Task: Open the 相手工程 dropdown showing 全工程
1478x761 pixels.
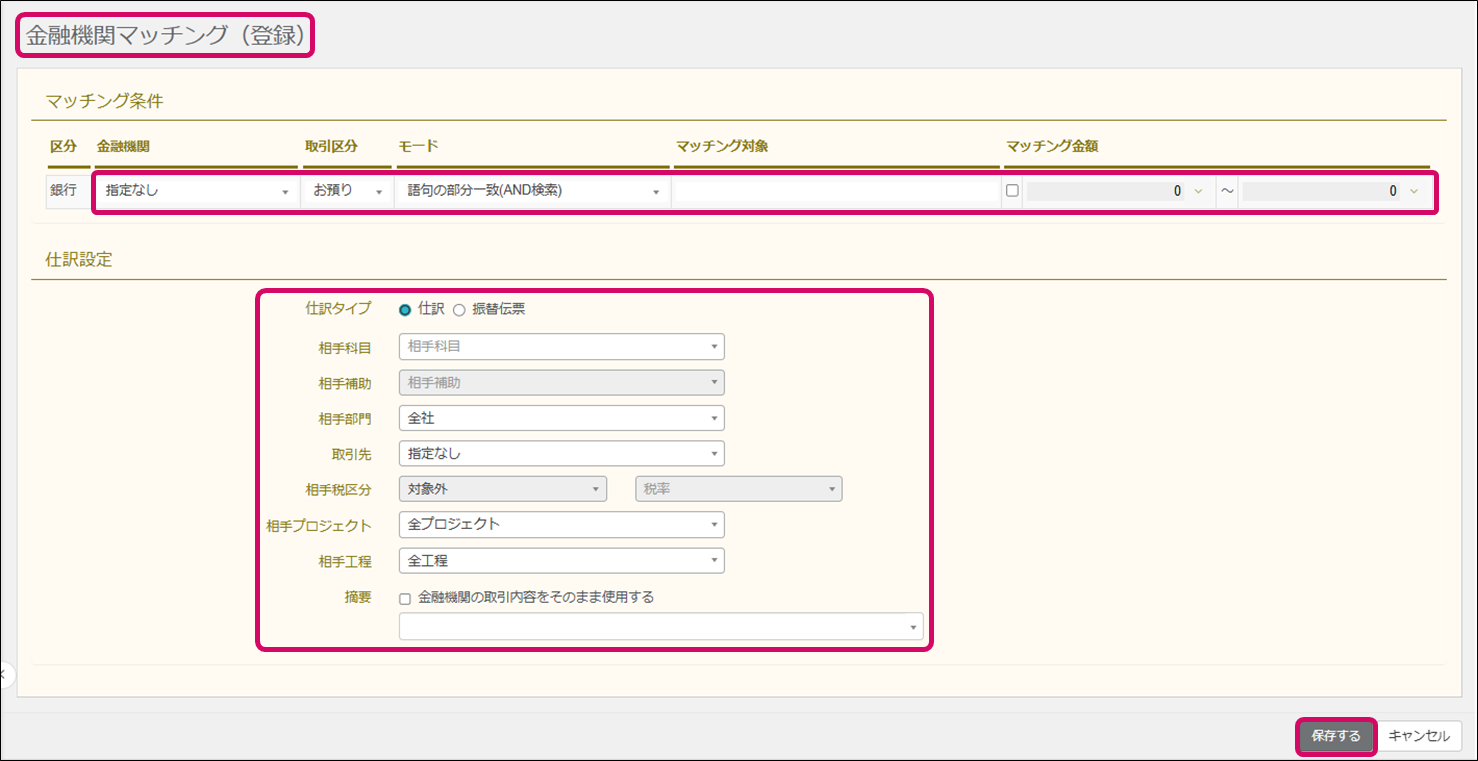Action: [560, 561]
